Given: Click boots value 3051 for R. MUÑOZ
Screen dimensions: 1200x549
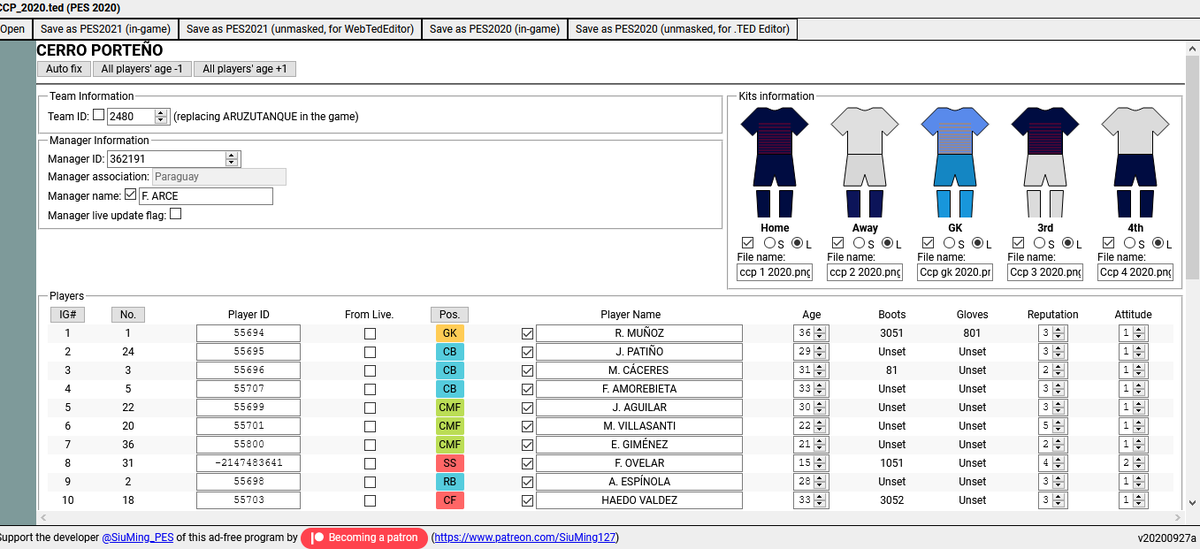Looking at the screenshot, I should (x=892, y=333).
